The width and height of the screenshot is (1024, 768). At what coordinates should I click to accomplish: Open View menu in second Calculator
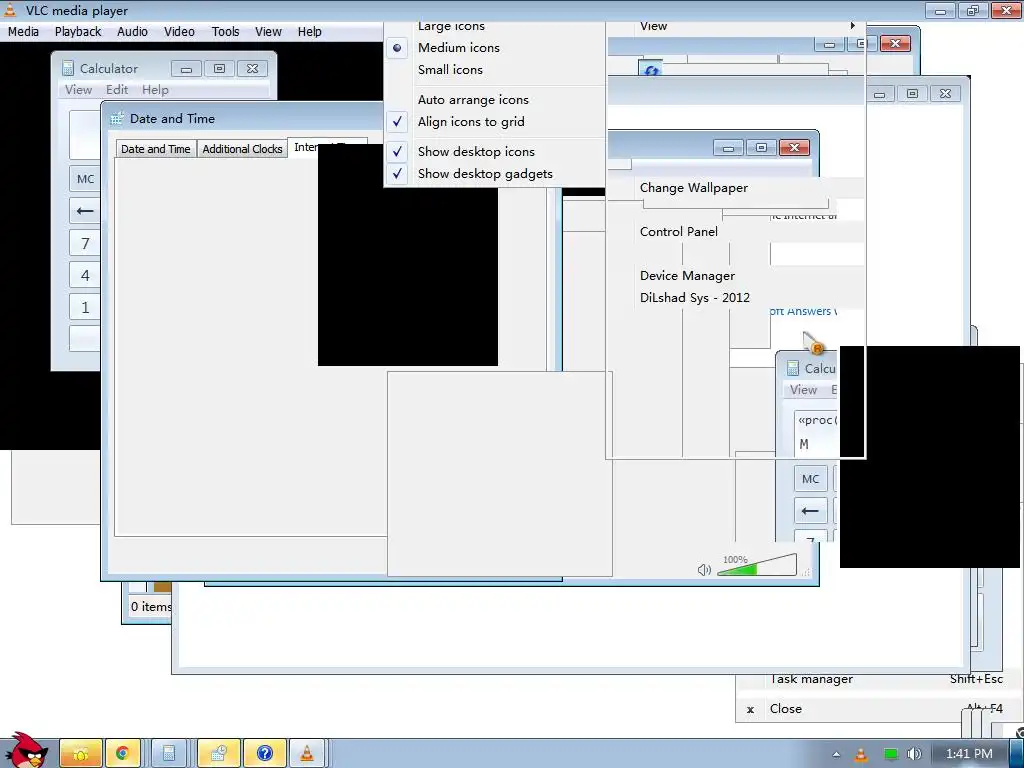click(x=803, y=390)
